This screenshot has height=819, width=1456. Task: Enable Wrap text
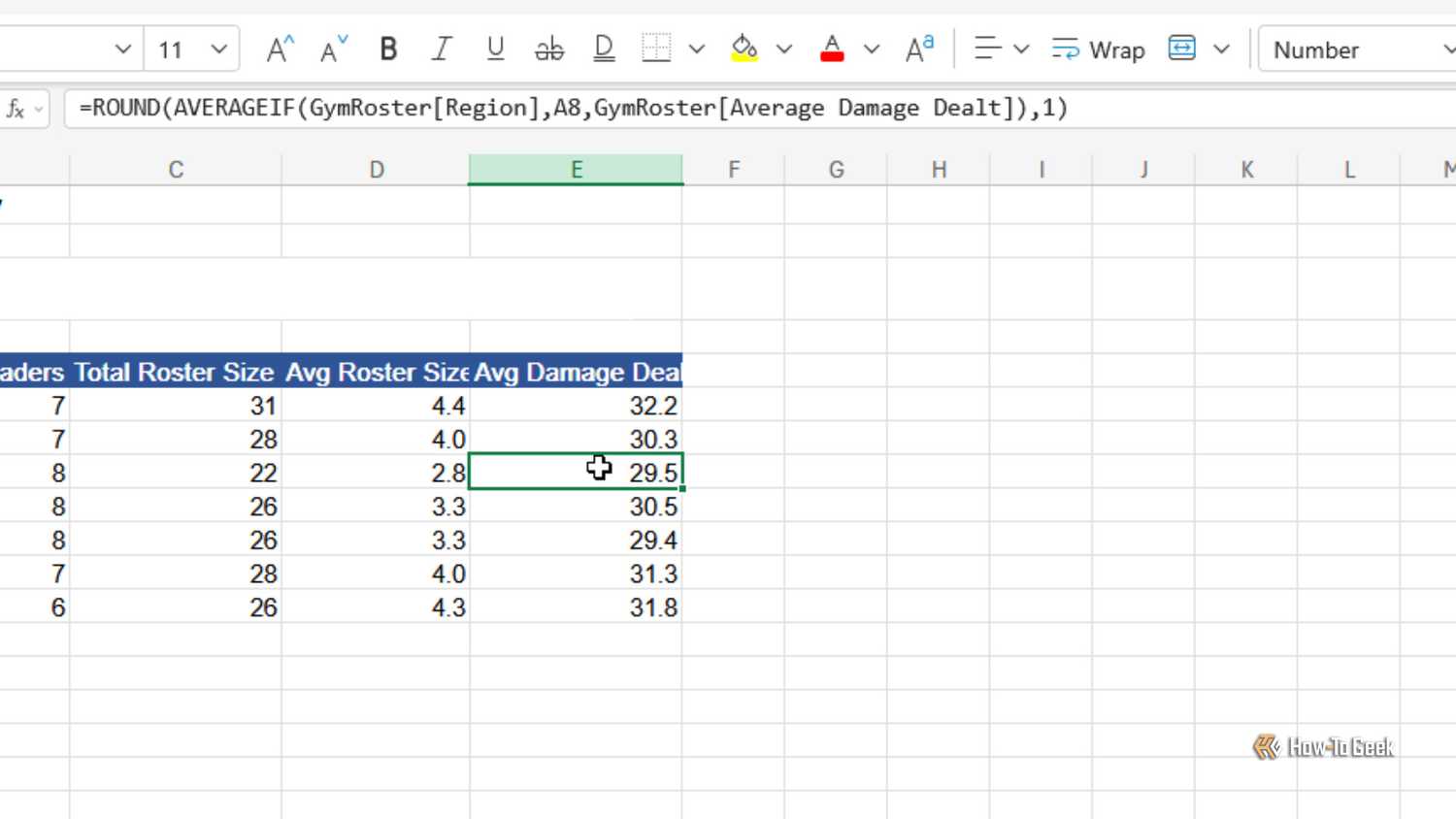pos(1099,49)
